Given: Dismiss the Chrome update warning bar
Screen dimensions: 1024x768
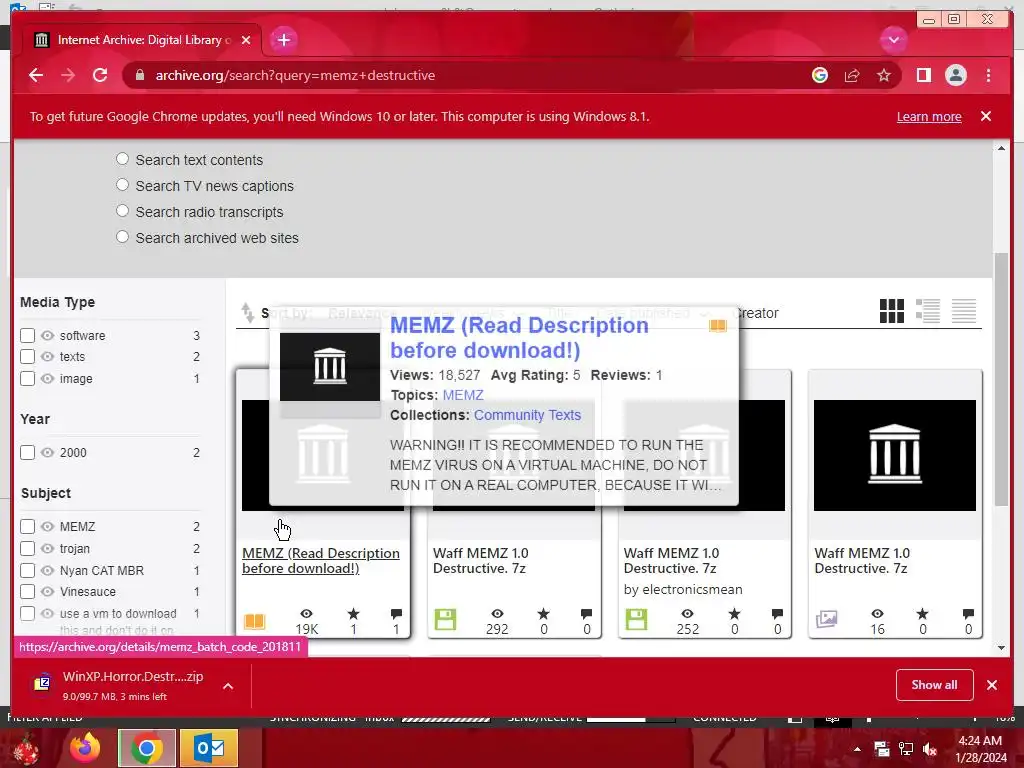Looking at the screenshot, I should click(x=985, y=116).
